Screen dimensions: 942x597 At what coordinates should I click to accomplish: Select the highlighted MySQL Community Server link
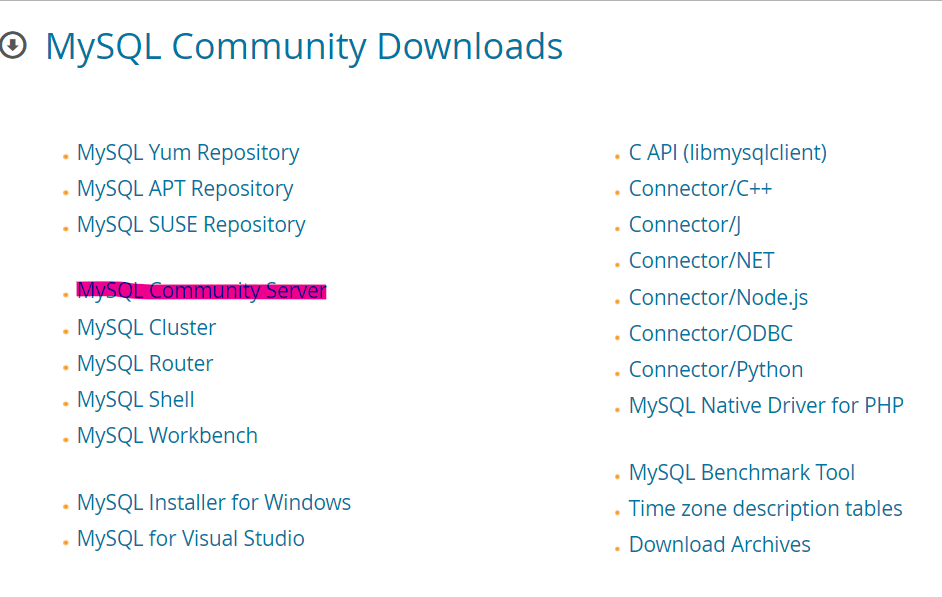pos(201,291)
